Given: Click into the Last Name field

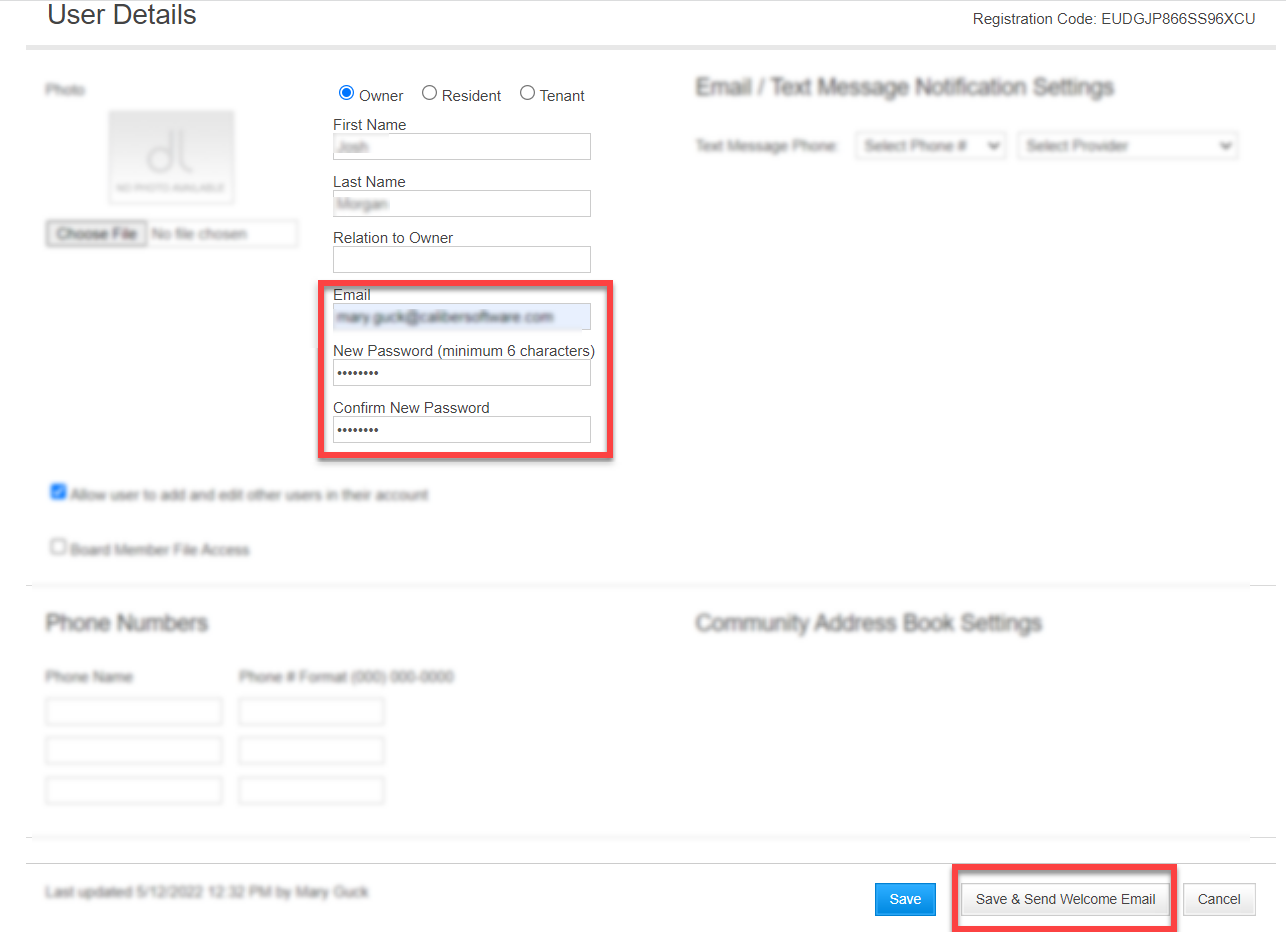Looking at the screenshot, I should 461,204.
